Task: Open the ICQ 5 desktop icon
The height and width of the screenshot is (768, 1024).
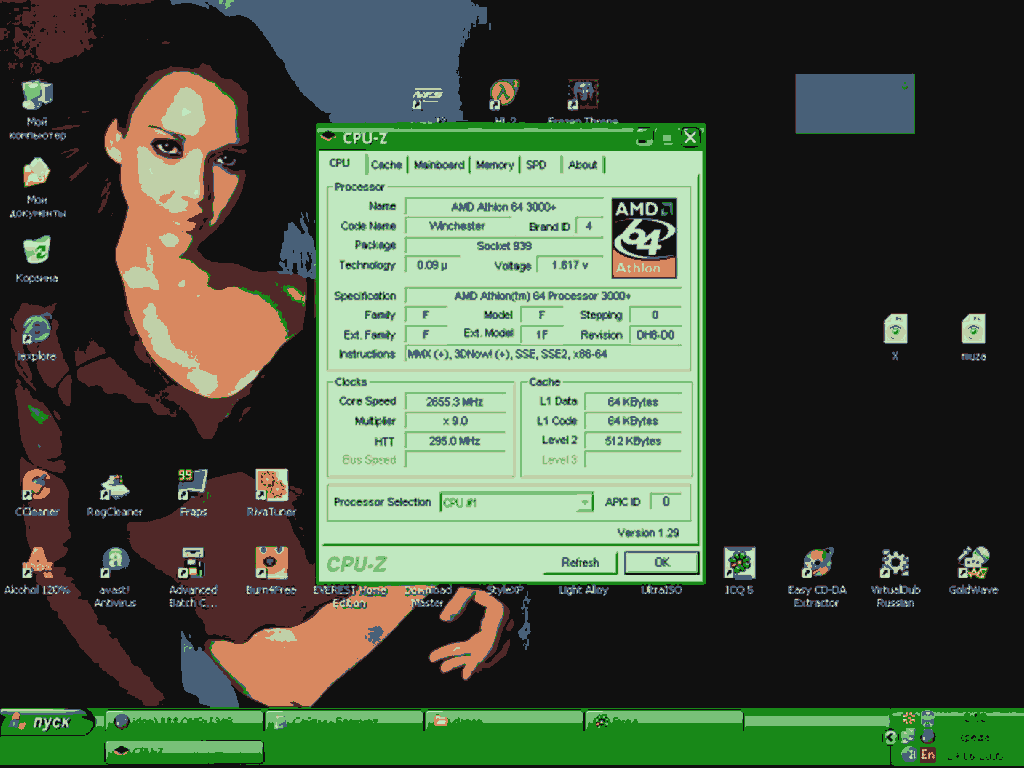Action: [x=739, y=571]
